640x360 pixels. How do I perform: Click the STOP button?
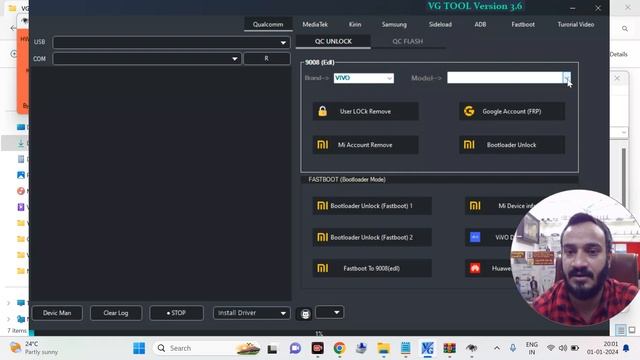tap(176, 313)
